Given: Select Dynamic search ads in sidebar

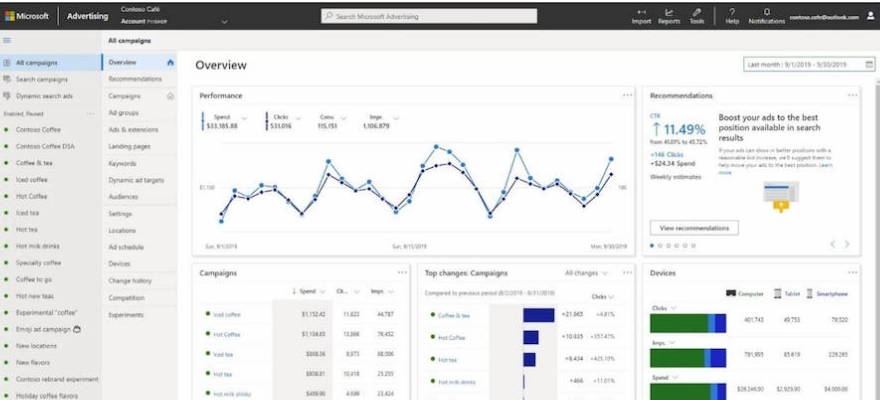Looking at the screenshot, I should (x=44, y=96).
